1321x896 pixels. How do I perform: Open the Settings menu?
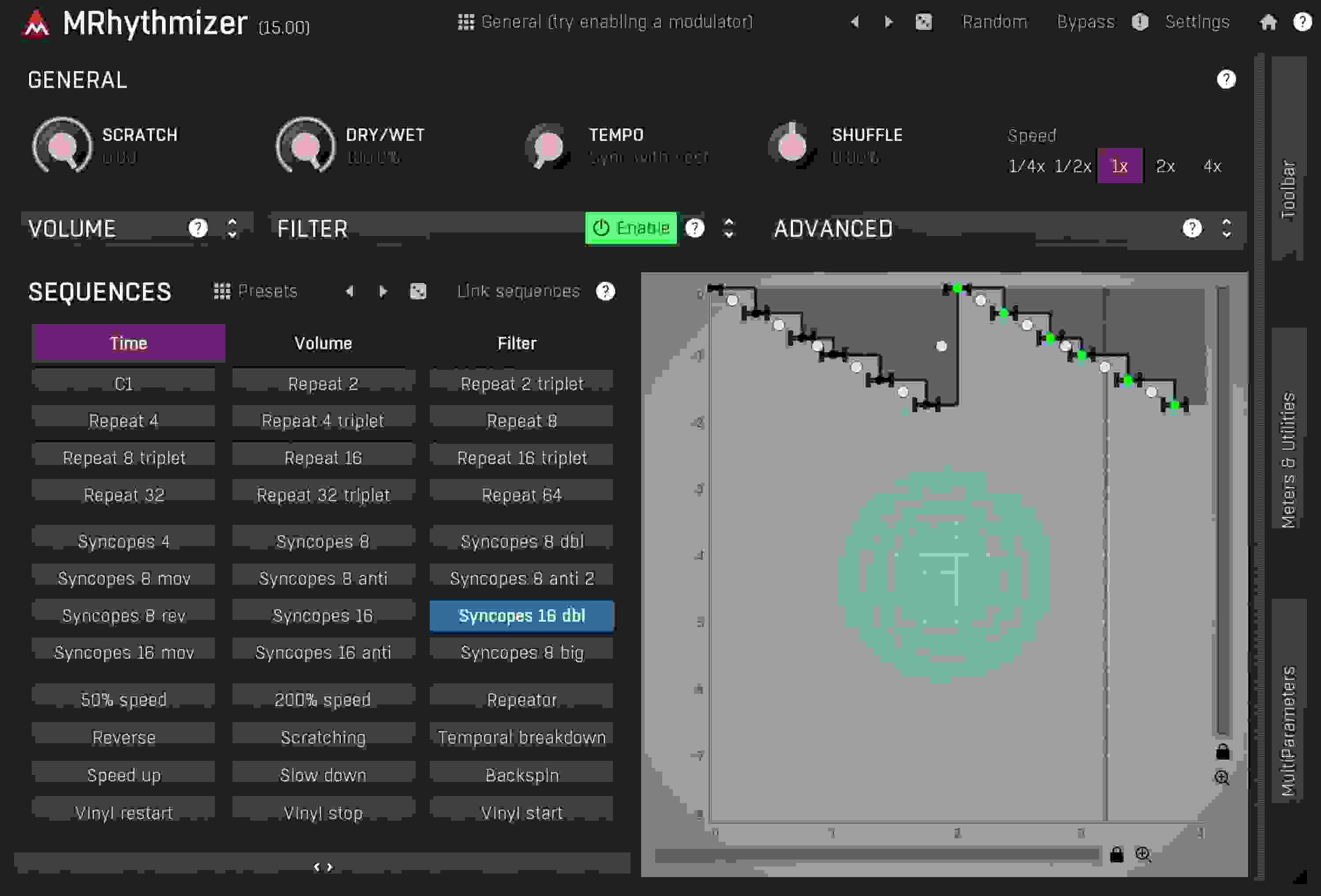(x=1196, y=22)
